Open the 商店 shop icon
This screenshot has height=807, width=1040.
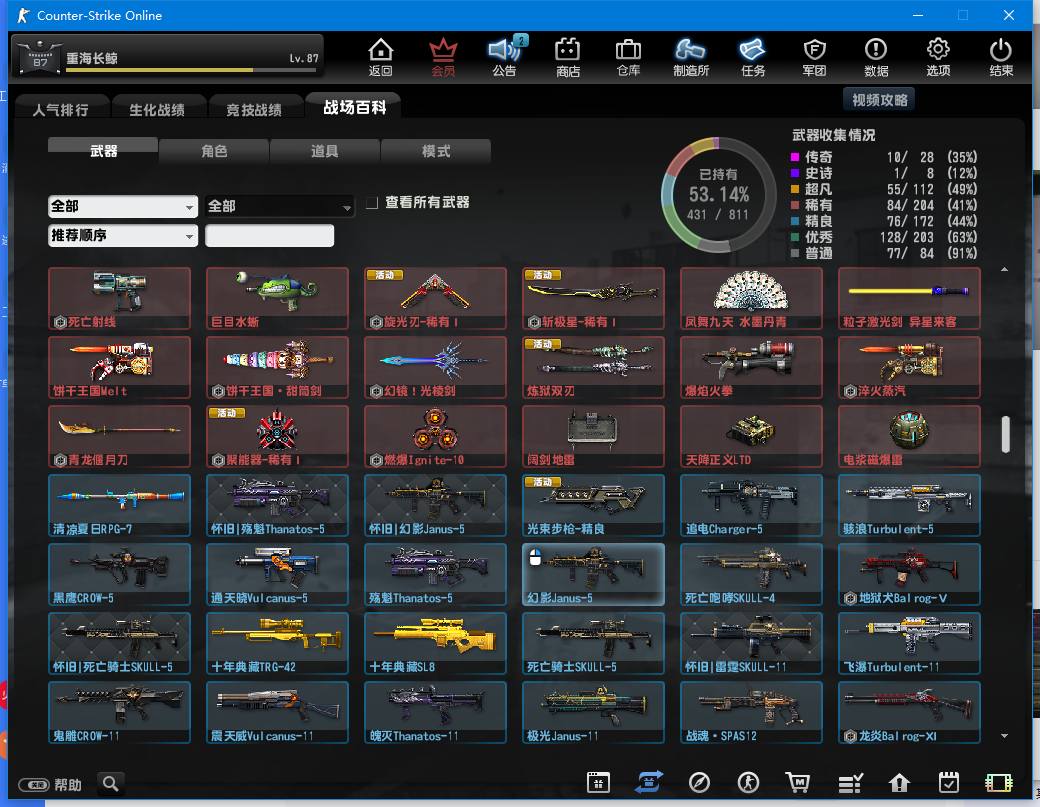tap(568, 56)
